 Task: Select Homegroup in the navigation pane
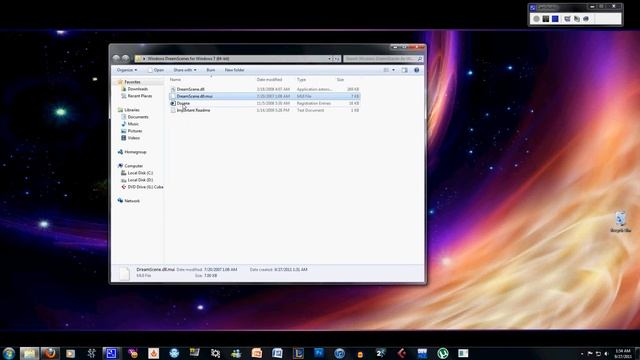click(x=135, y=152)
